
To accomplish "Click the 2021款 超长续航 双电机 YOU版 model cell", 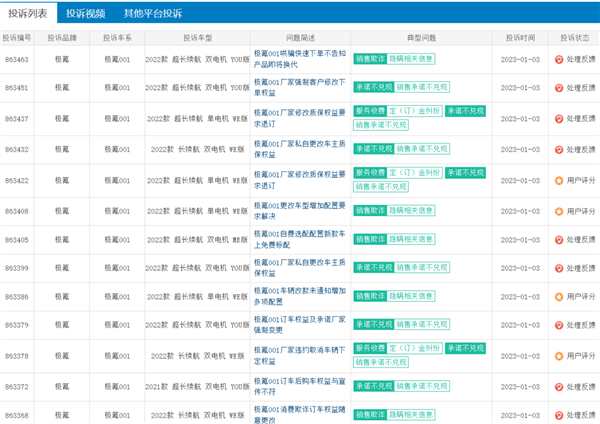I will [197, 387].
